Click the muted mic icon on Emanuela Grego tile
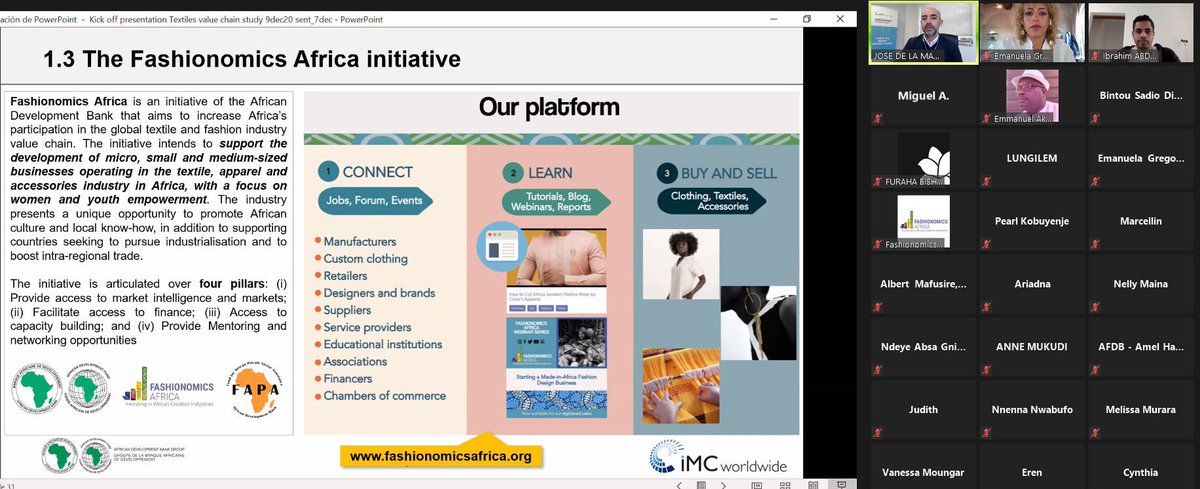This screenshot has width=1200, height=489. click(x=1094, y=183)
